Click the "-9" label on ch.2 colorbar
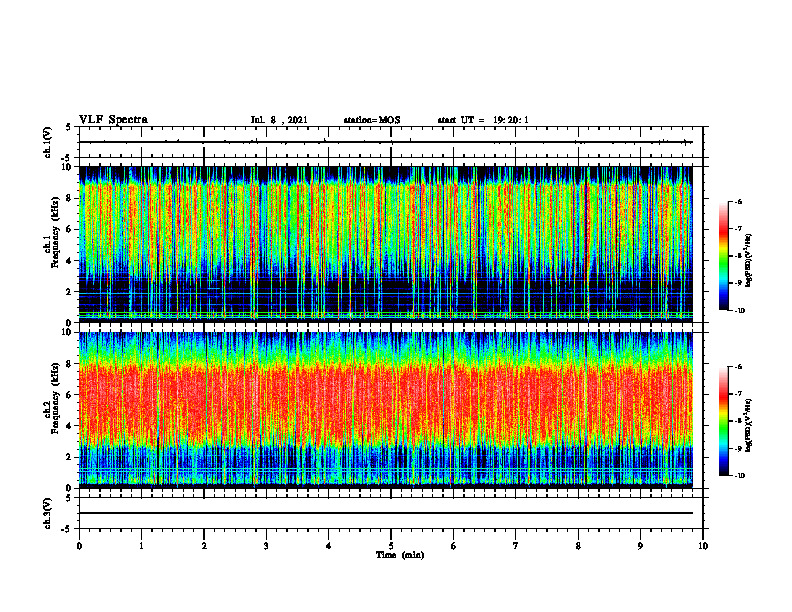 pos(738,448)
